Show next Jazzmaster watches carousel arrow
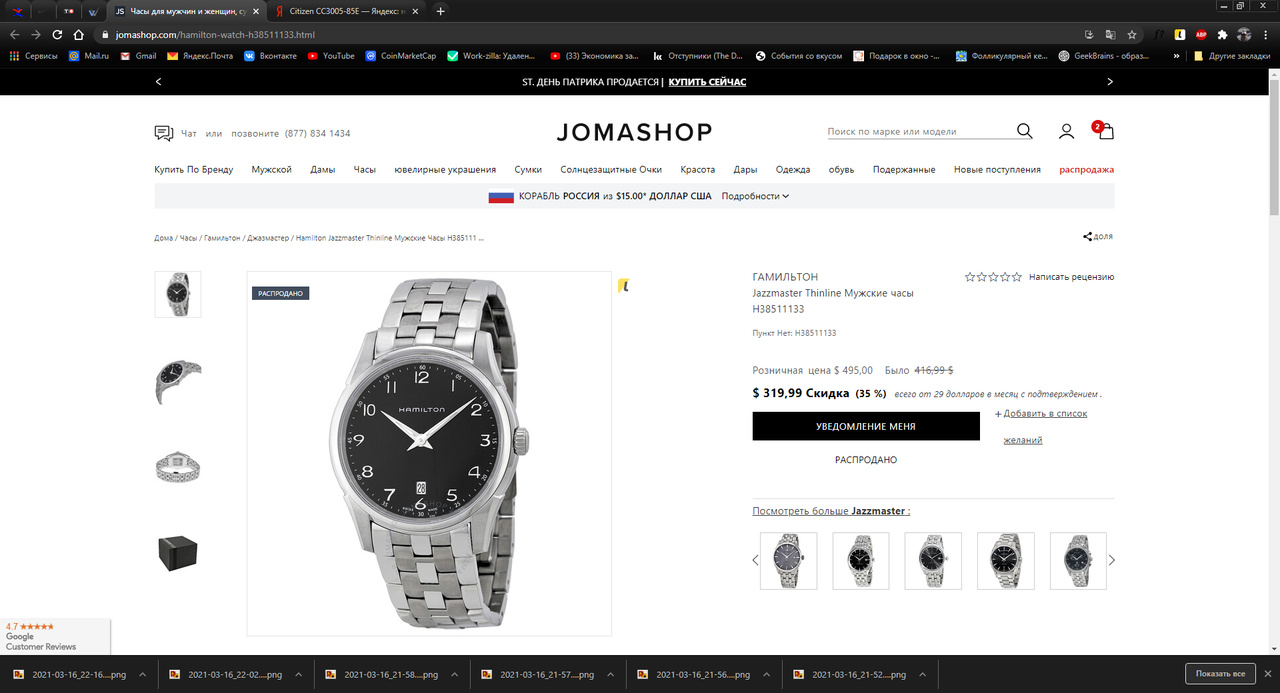Viewport: 1280px width, 693px height. [x=1111, y=560]
